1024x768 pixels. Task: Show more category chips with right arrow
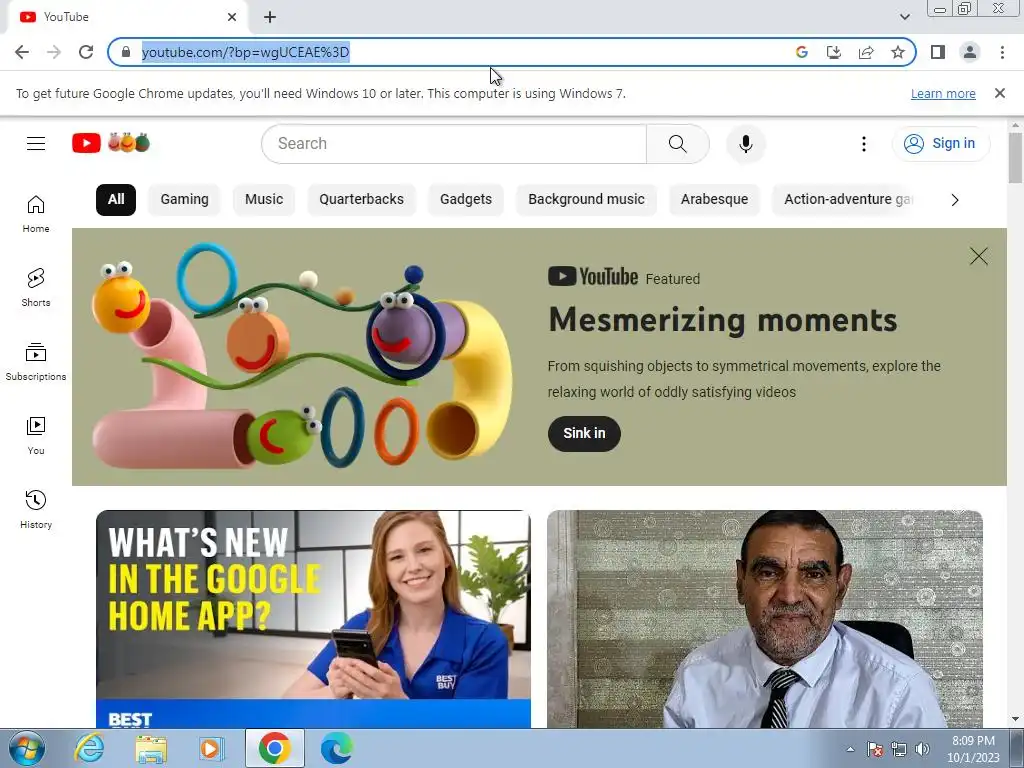point(955,200)
